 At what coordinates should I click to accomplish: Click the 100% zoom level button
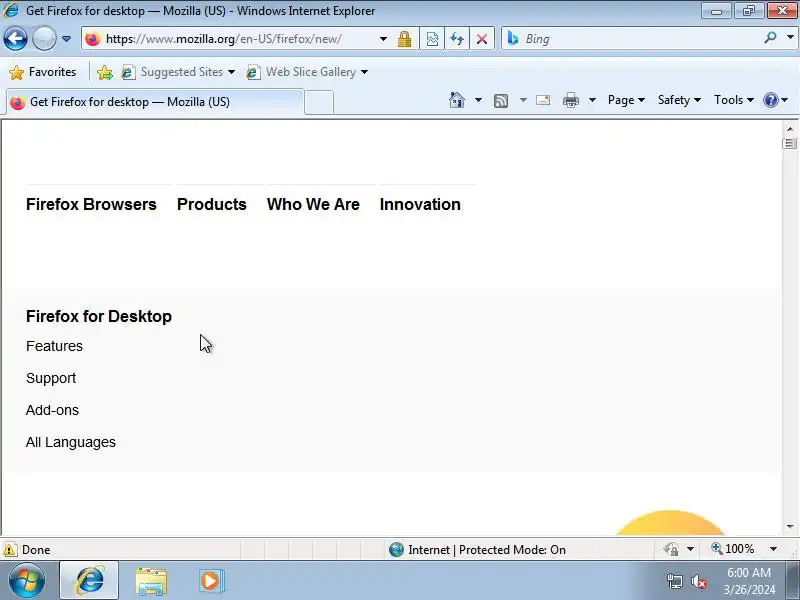(x=733, y=549)
